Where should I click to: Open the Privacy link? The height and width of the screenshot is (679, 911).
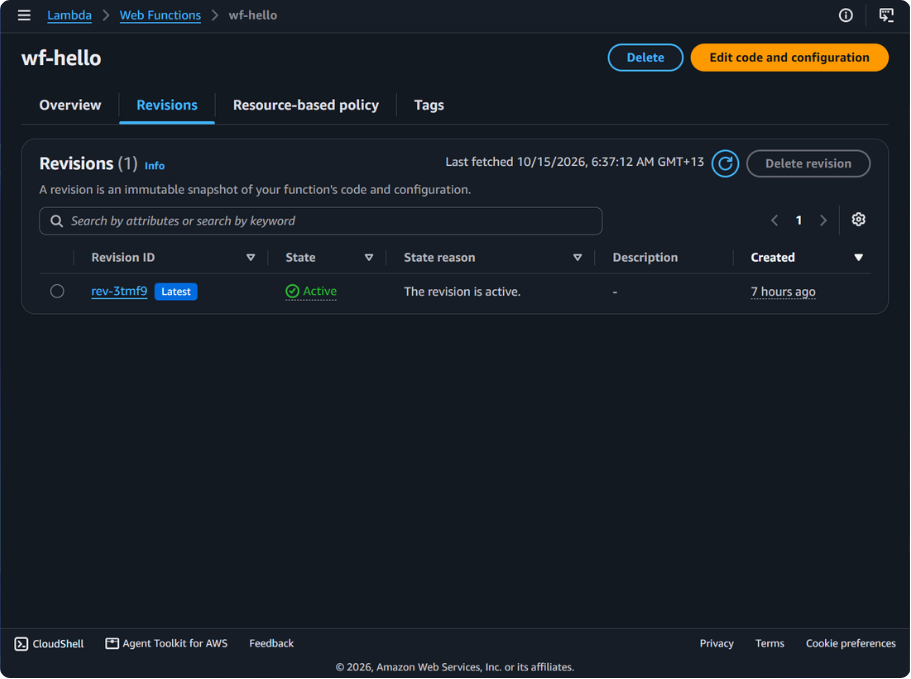tap(716, 643)
